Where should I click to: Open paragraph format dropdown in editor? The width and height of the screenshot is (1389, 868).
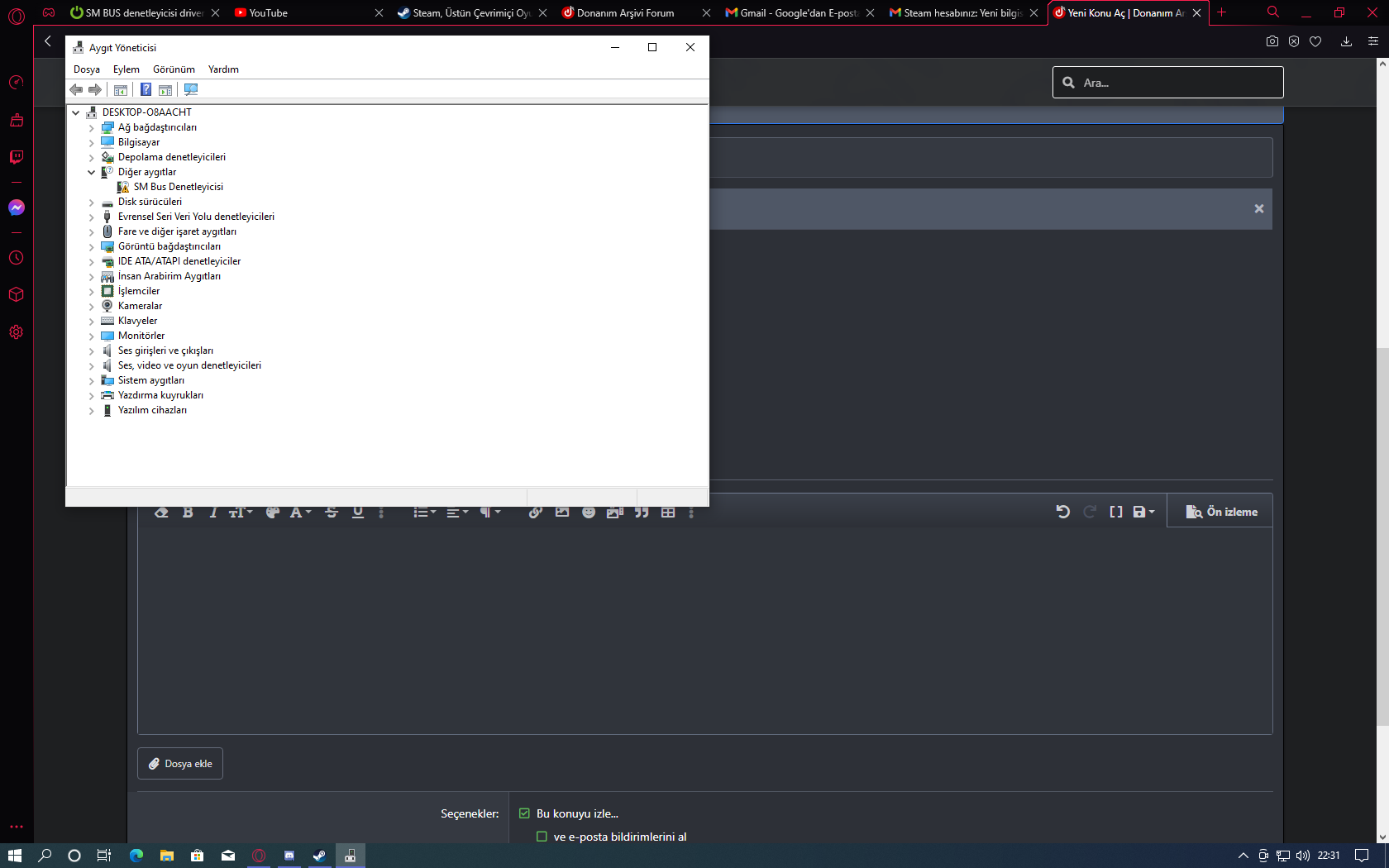[x=490, y=513]
